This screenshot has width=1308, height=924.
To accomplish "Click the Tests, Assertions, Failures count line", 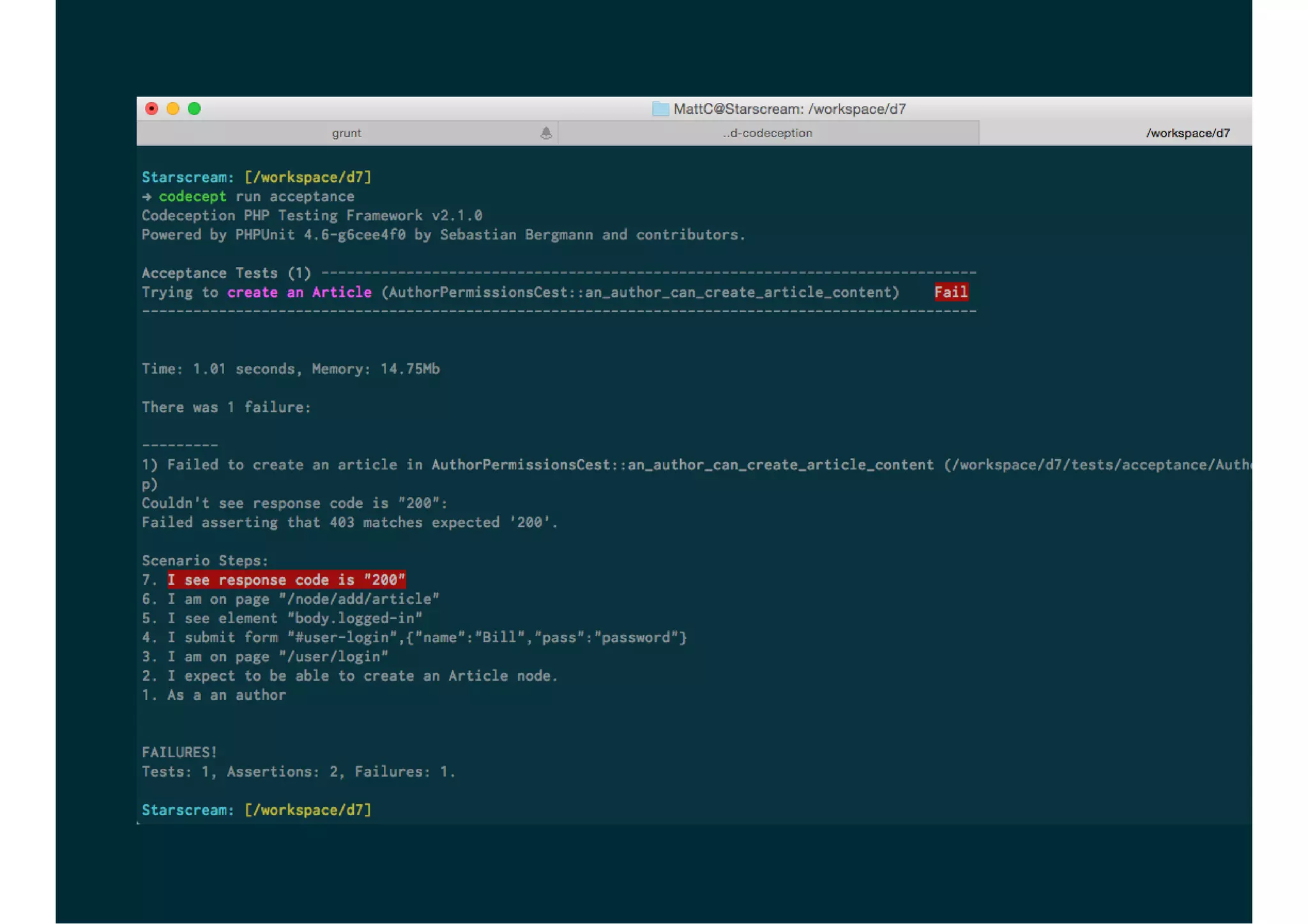I will coord(298,771).
